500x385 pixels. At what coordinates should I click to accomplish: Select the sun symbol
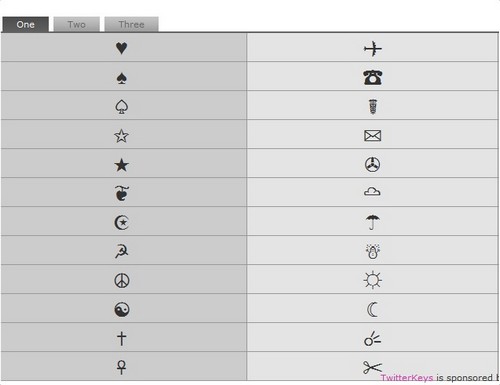(x=373, y=280)
